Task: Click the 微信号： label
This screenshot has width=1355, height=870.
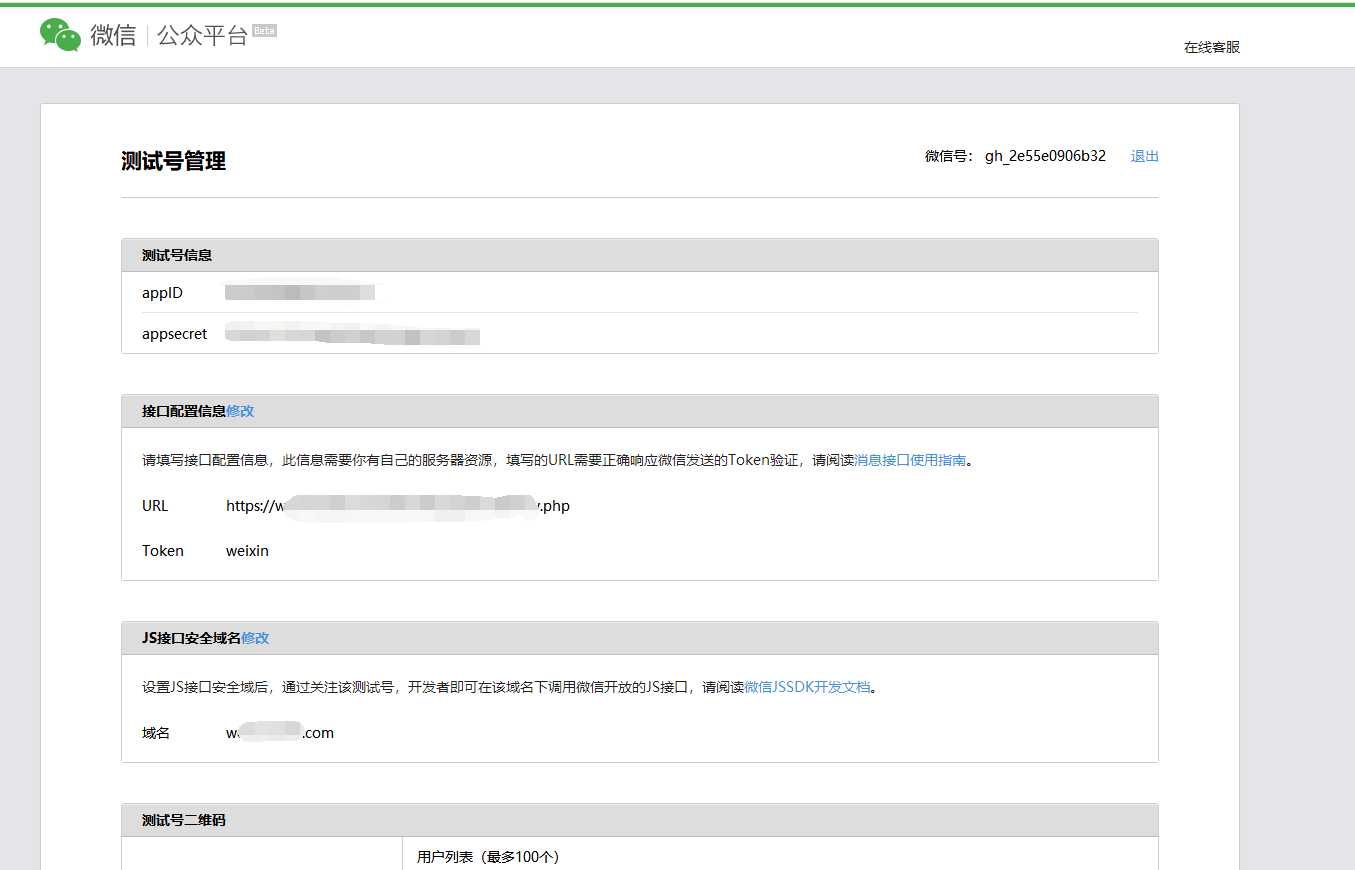Action: 950,156
